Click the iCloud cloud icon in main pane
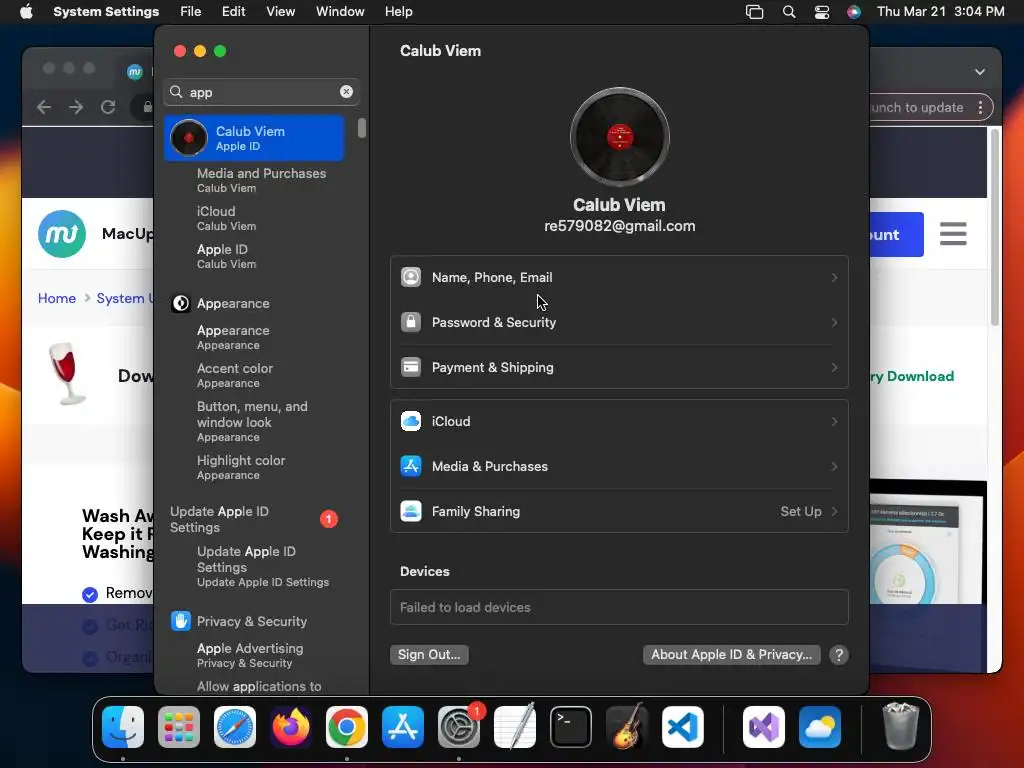 [411, 421]
